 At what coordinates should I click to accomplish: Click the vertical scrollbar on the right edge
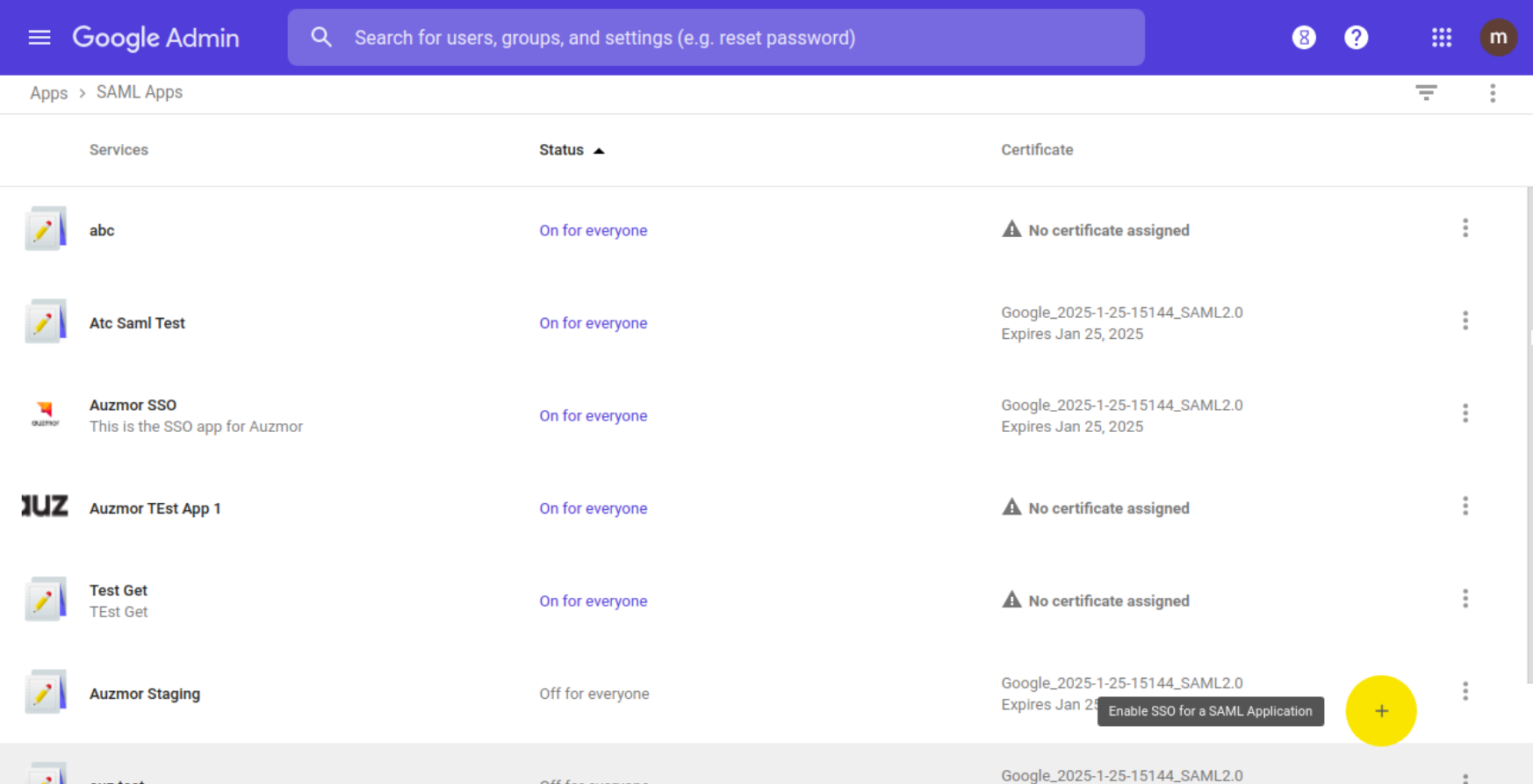tap(1529, 435)
